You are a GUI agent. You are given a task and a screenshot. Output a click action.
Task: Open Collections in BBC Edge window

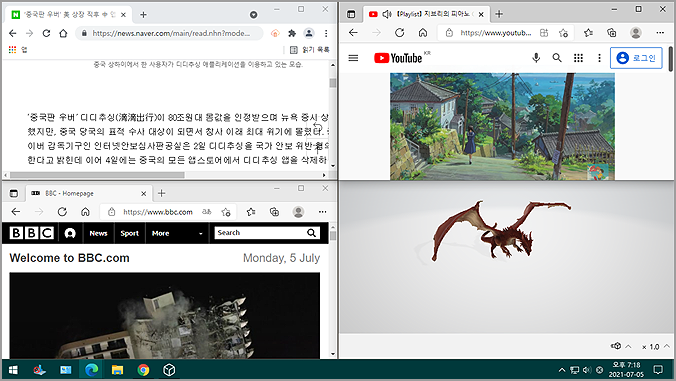click(x=274, y=212)
